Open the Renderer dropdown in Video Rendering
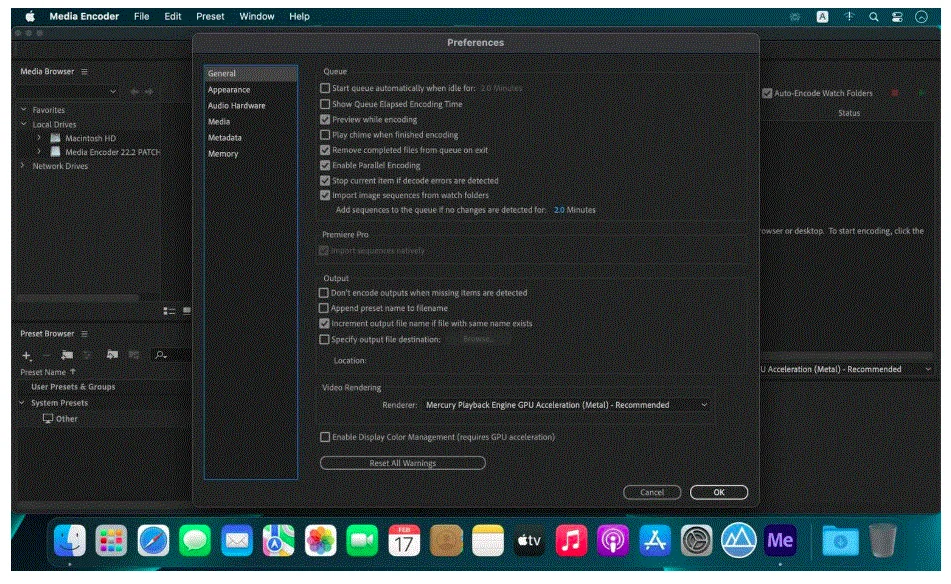The width and height of the screenshot is (951, 584). 566,405
